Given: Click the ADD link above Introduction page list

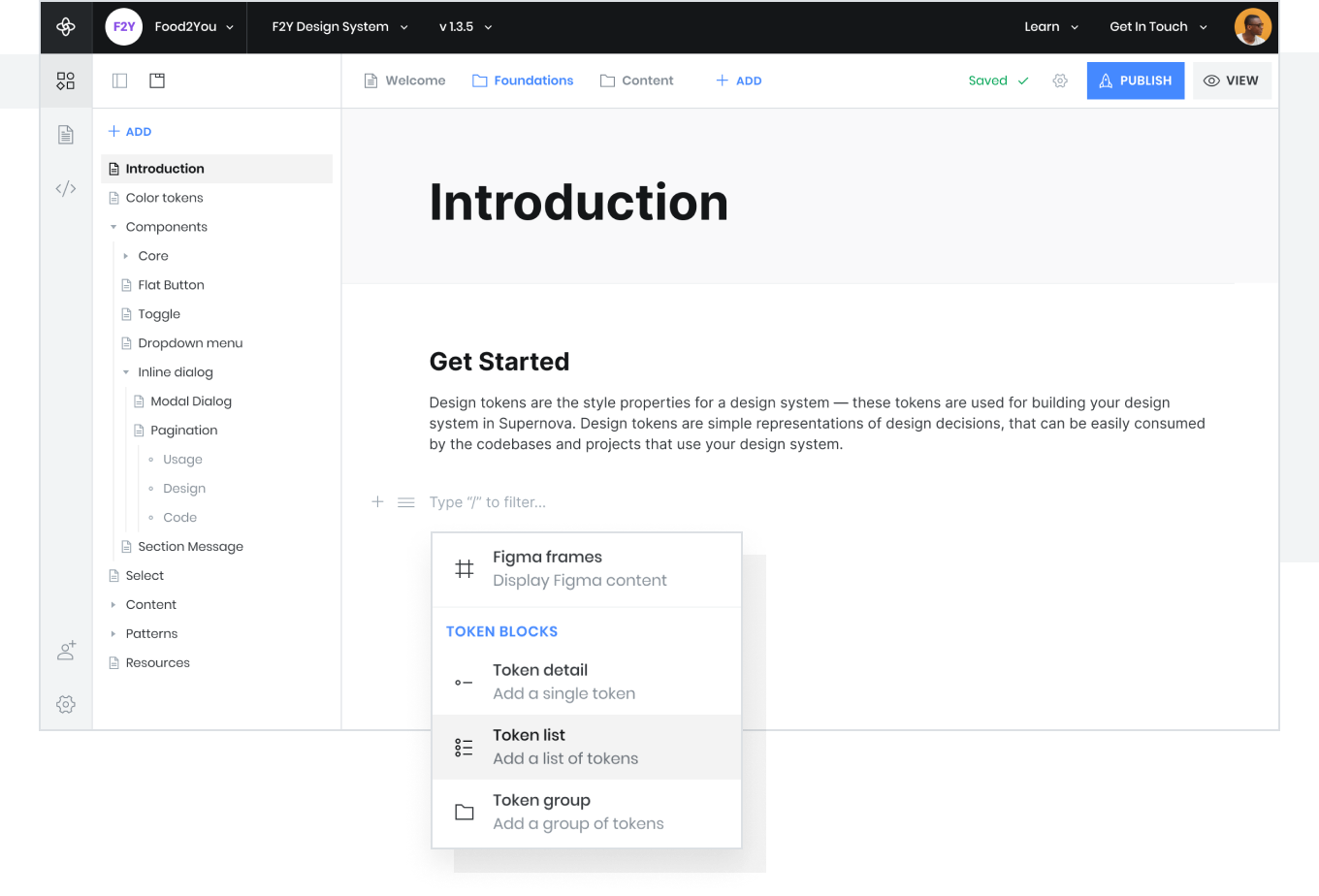Looking at the screenshot, I should click(129, 131).
